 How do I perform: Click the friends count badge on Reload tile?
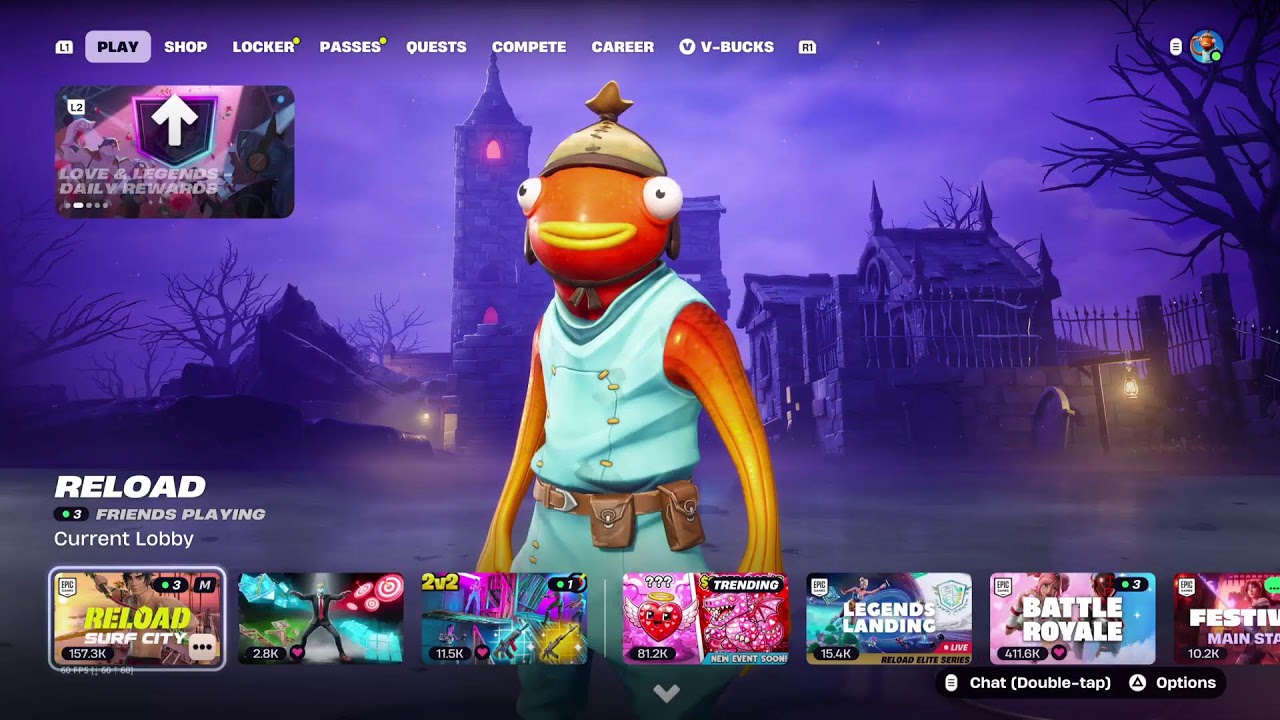pyautogui.click(x=173, y=585)
